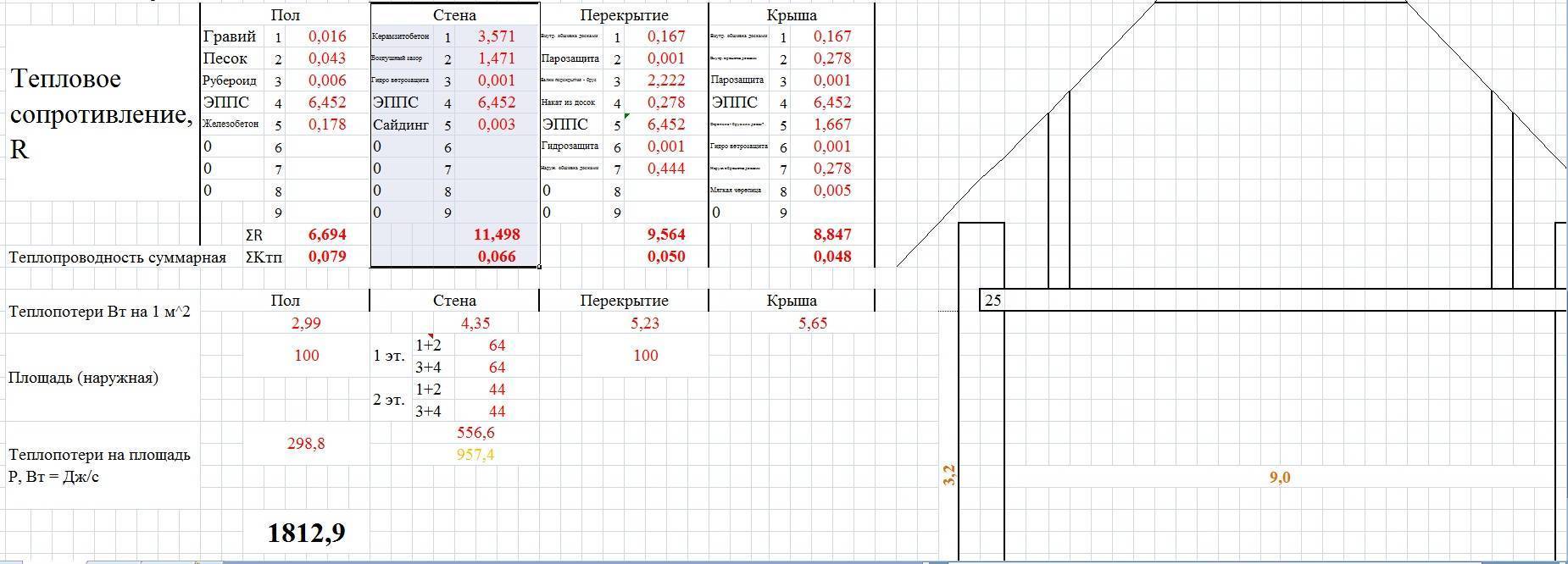Select the Стена ΣR total 11,498
1568x564 pixels.
[x=497, y=235]
